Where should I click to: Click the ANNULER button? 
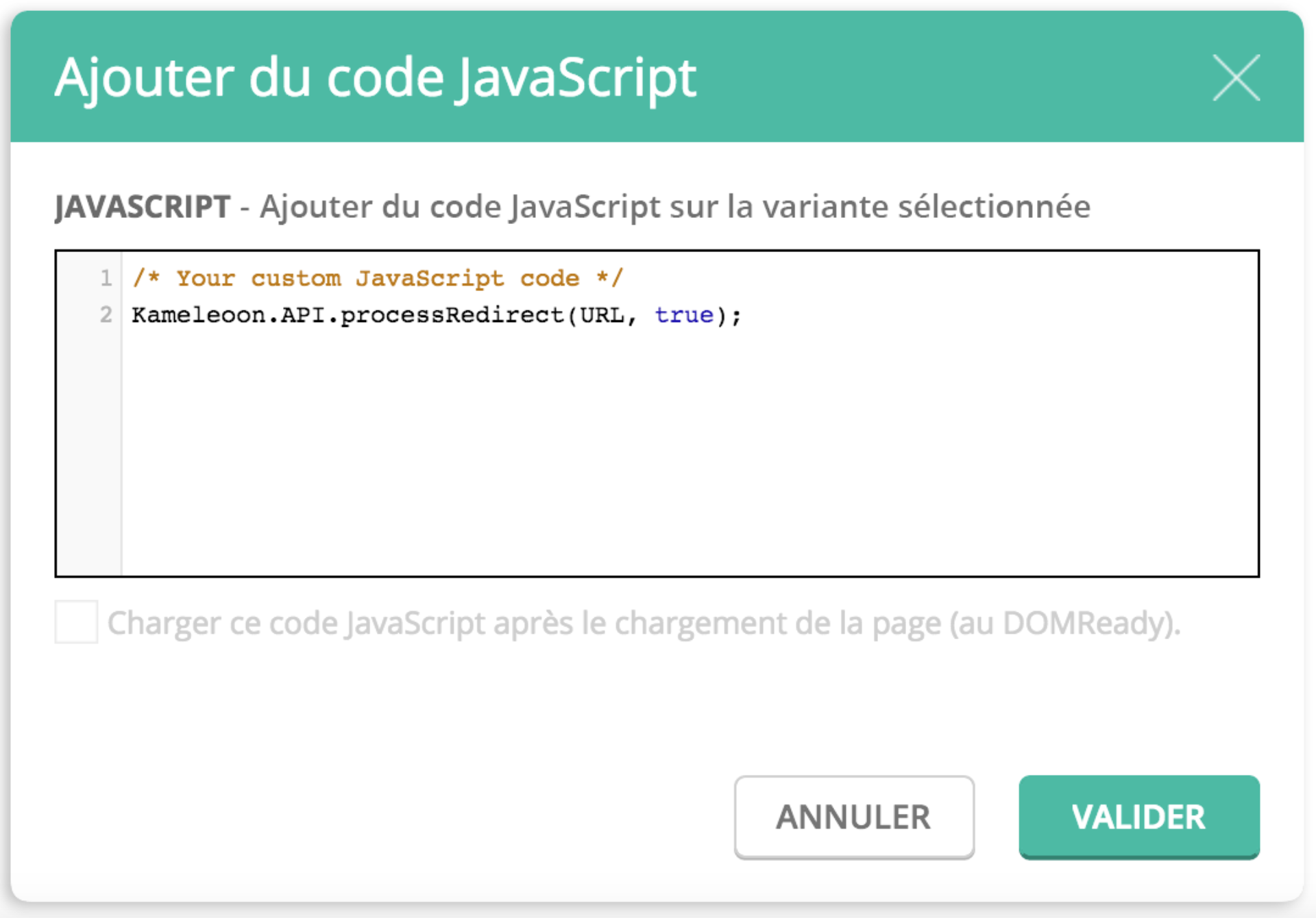point(854,817)
